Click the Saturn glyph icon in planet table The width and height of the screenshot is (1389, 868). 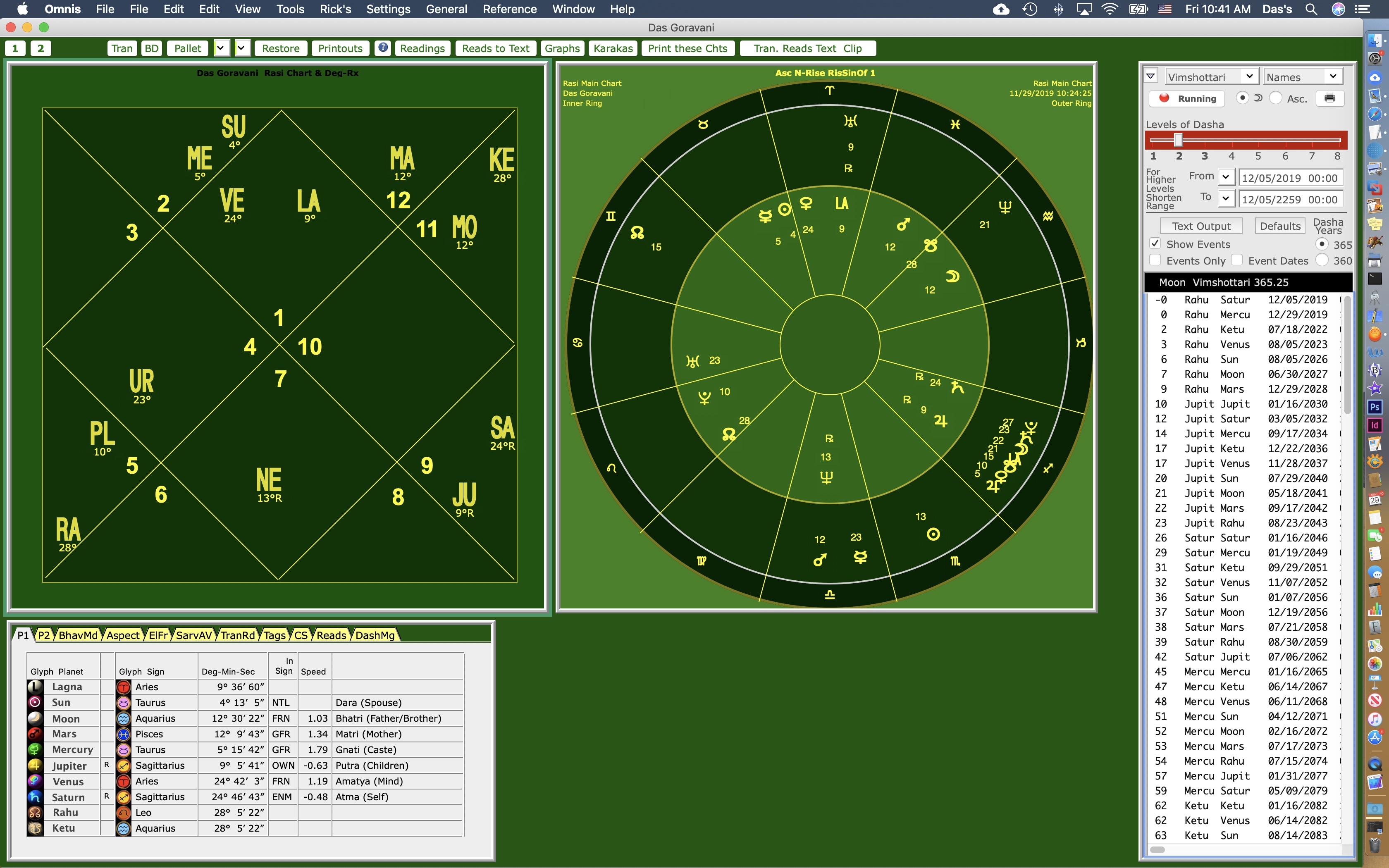tap(35, 797)
